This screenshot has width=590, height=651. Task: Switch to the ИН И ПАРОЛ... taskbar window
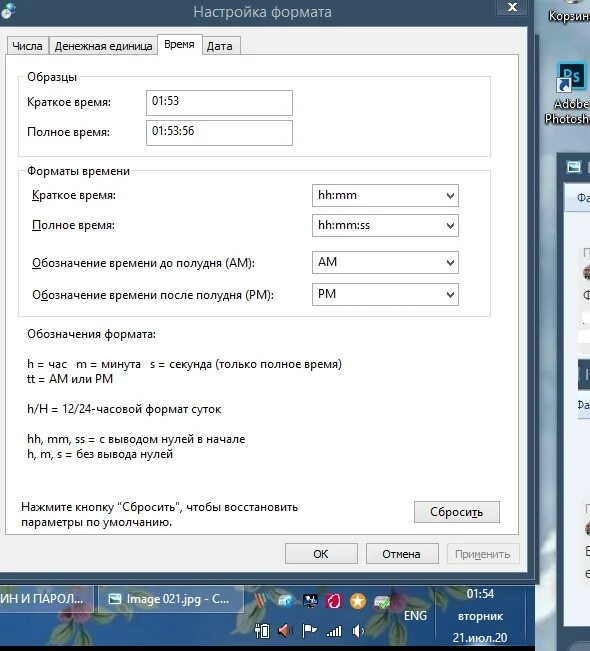[47, 599]
